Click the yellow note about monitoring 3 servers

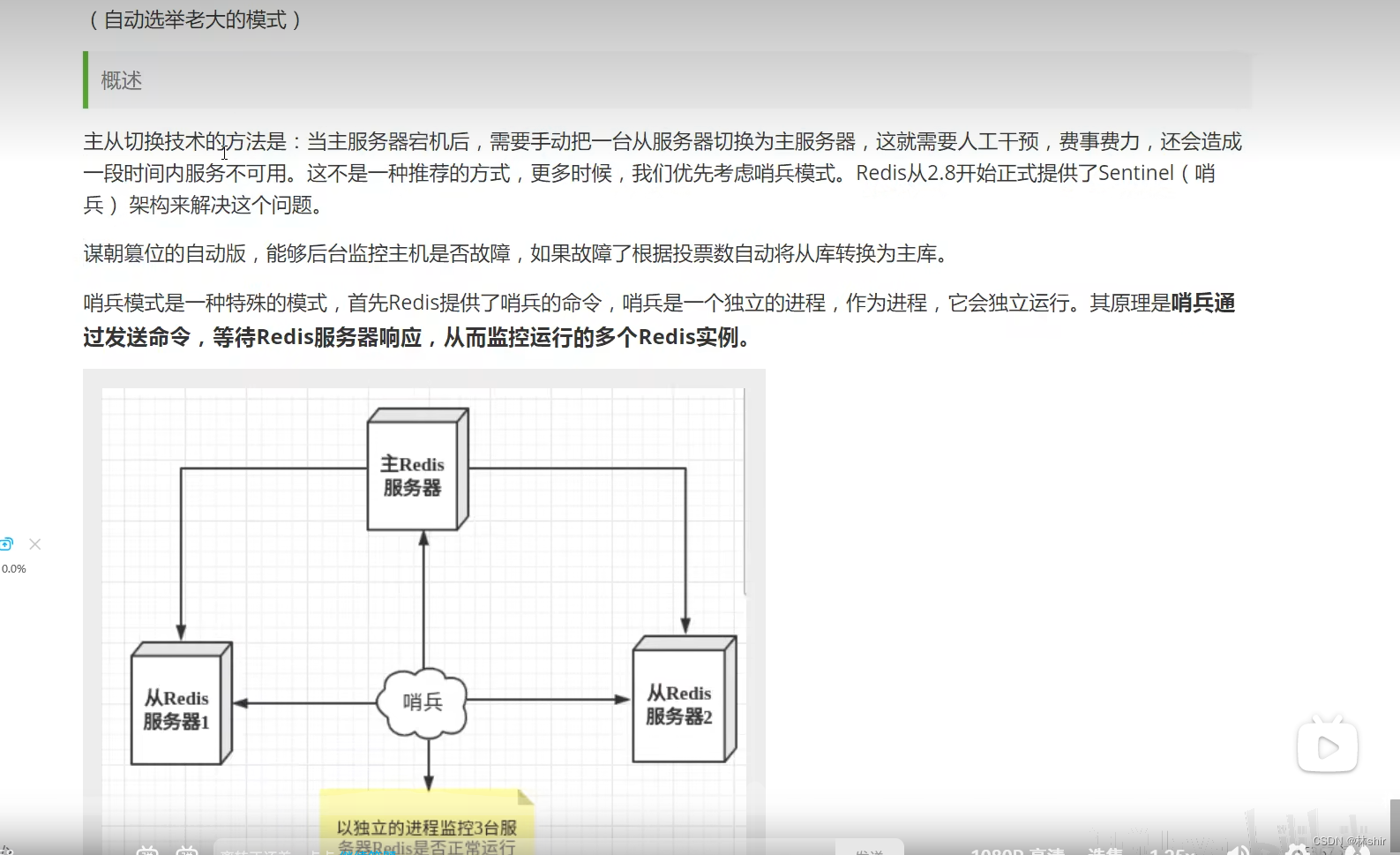[x=427, y=822]
